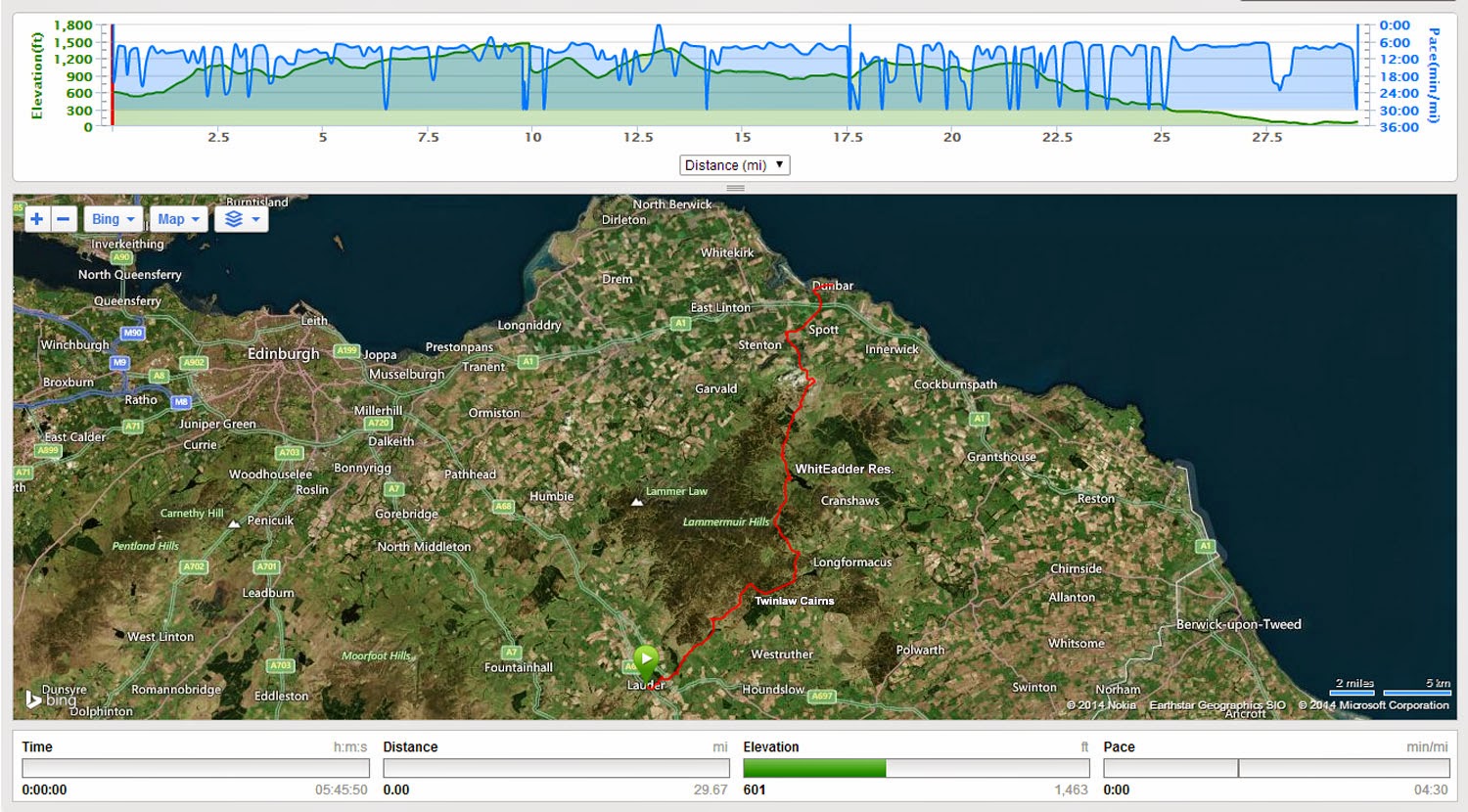Click the A902 road shield

(x=194, y=363)
